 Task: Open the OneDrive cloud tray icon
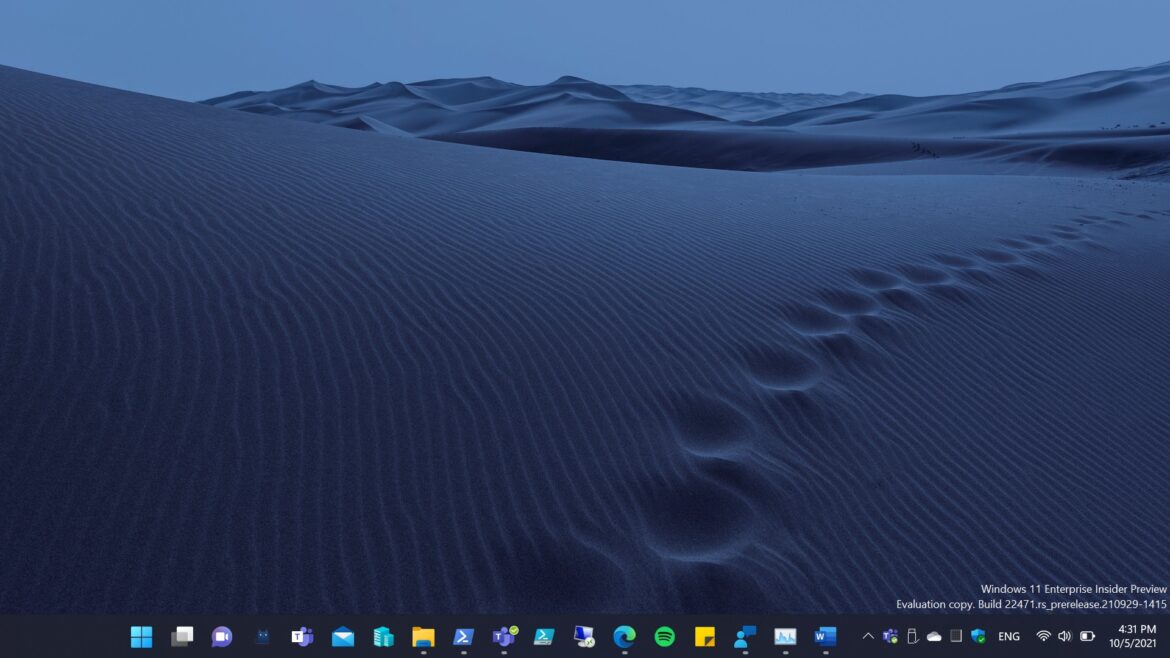pyautogui.click(x=934, y=637)
